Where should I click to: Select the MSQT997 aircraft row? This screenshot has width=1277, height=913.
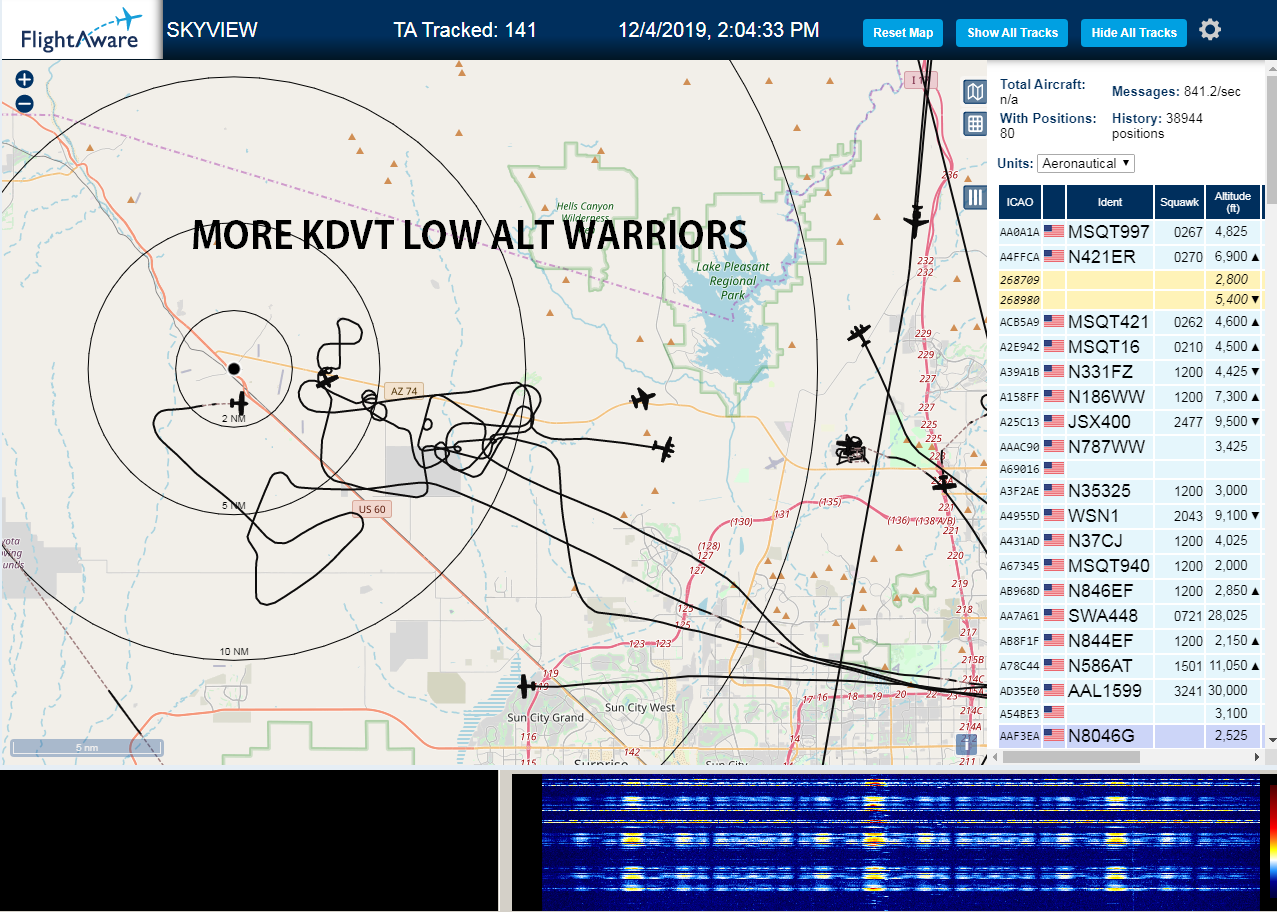[x=1131, y=232]
